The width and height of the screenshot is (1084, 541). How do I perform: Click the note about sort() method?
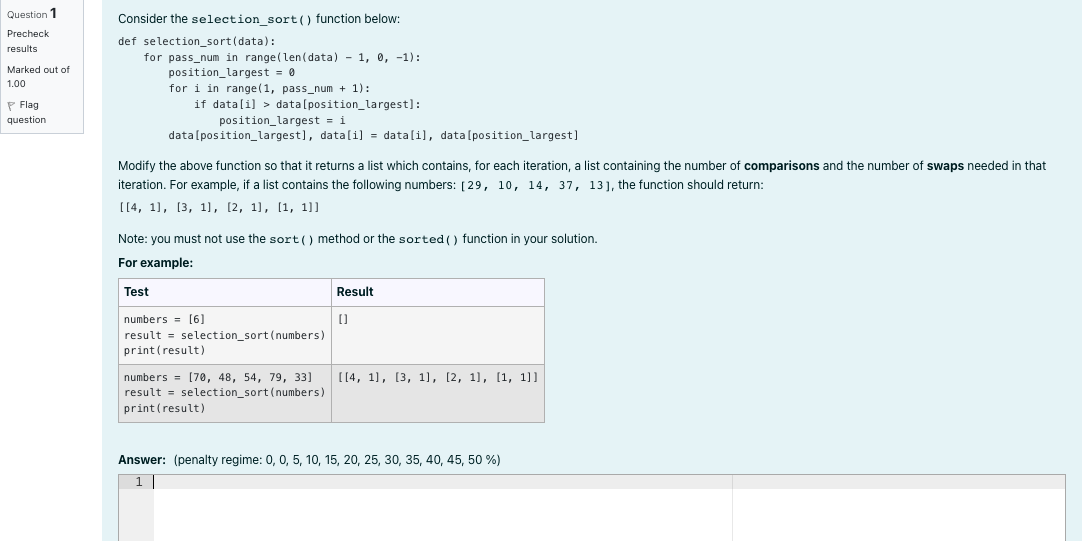coord(357,239)
